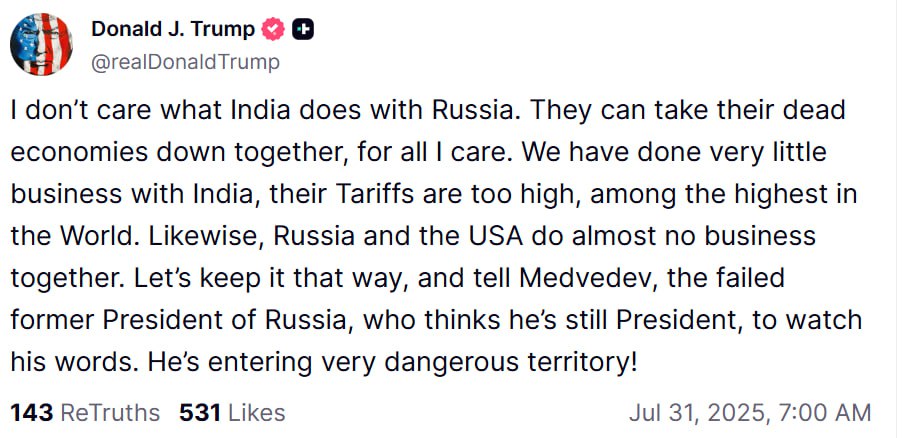Open Donald J. Trump's profile avatar
This screenshot has width=902, height=438.
(41, 44)
